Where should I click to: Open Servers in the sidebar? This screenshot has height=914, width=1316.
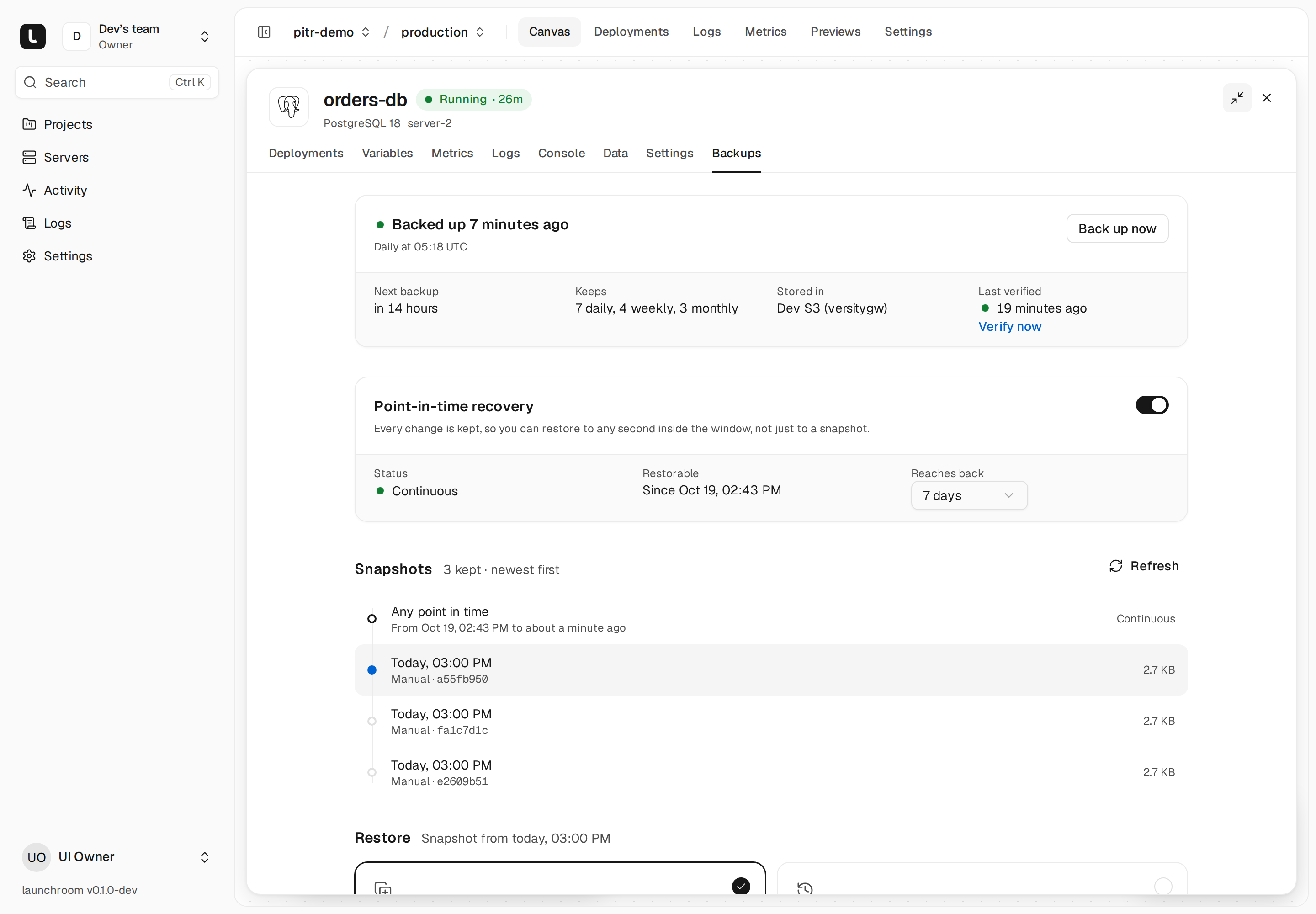pyautogui.click(x=117, y=157)
